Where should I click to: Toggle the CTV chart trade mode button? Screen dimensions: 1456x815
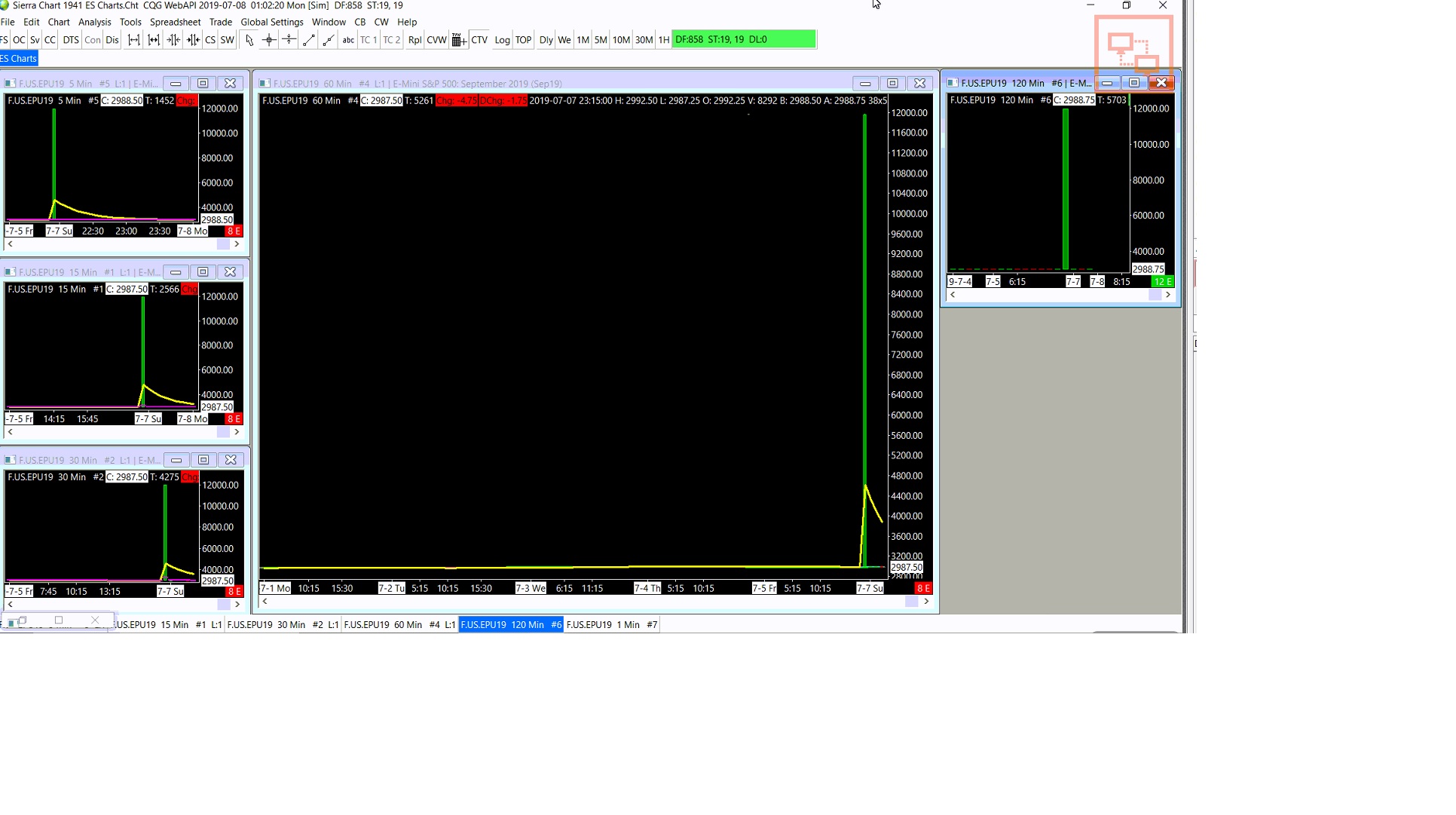coord(479,40)
